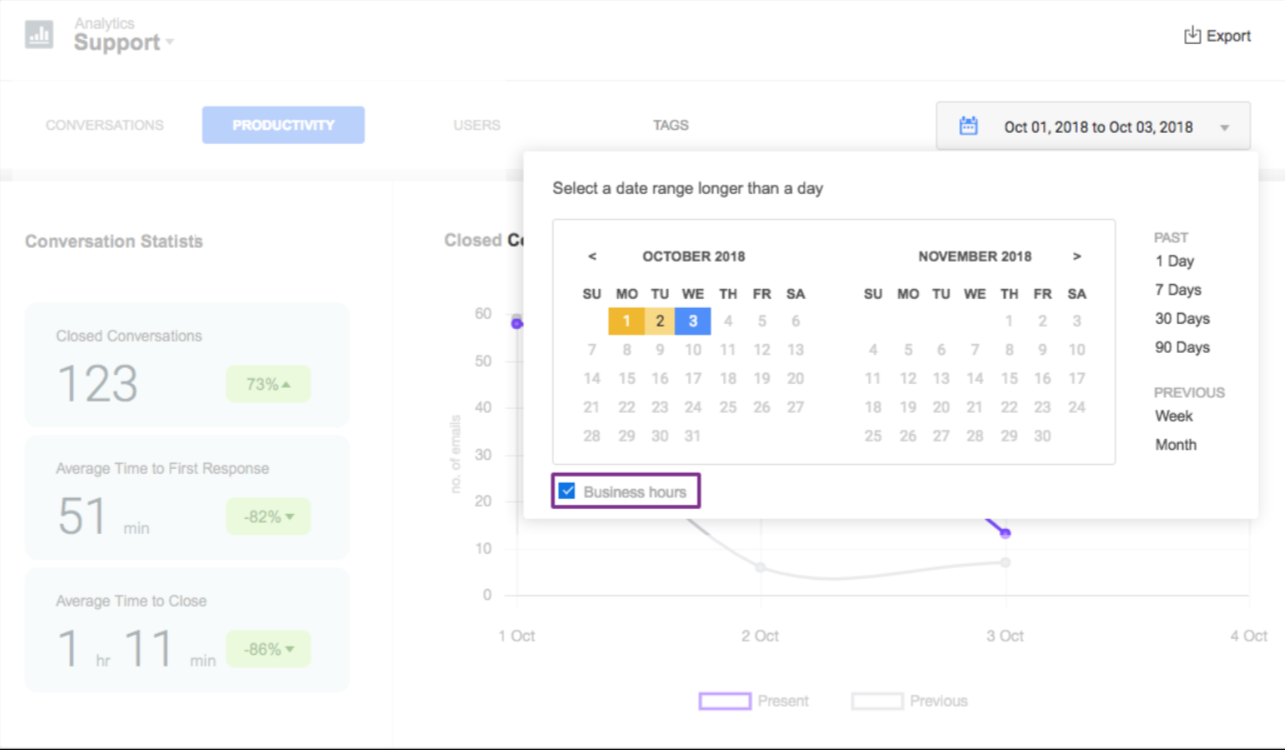The height and width of the screenshot is (750, 1285).
Task: Pick October 15 in the calendar
Action: tap(626, 379)
